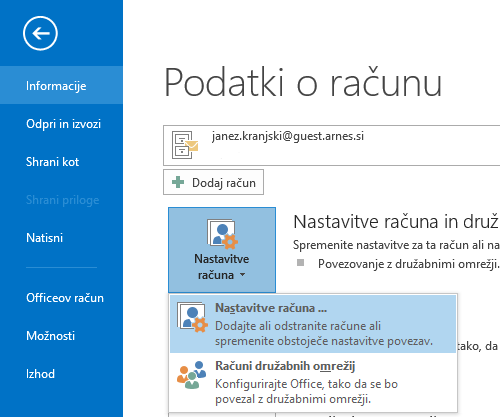Click the Dodaj račun button
The width and height of the screenshot is (500, 417).
(x=213, y=182)
